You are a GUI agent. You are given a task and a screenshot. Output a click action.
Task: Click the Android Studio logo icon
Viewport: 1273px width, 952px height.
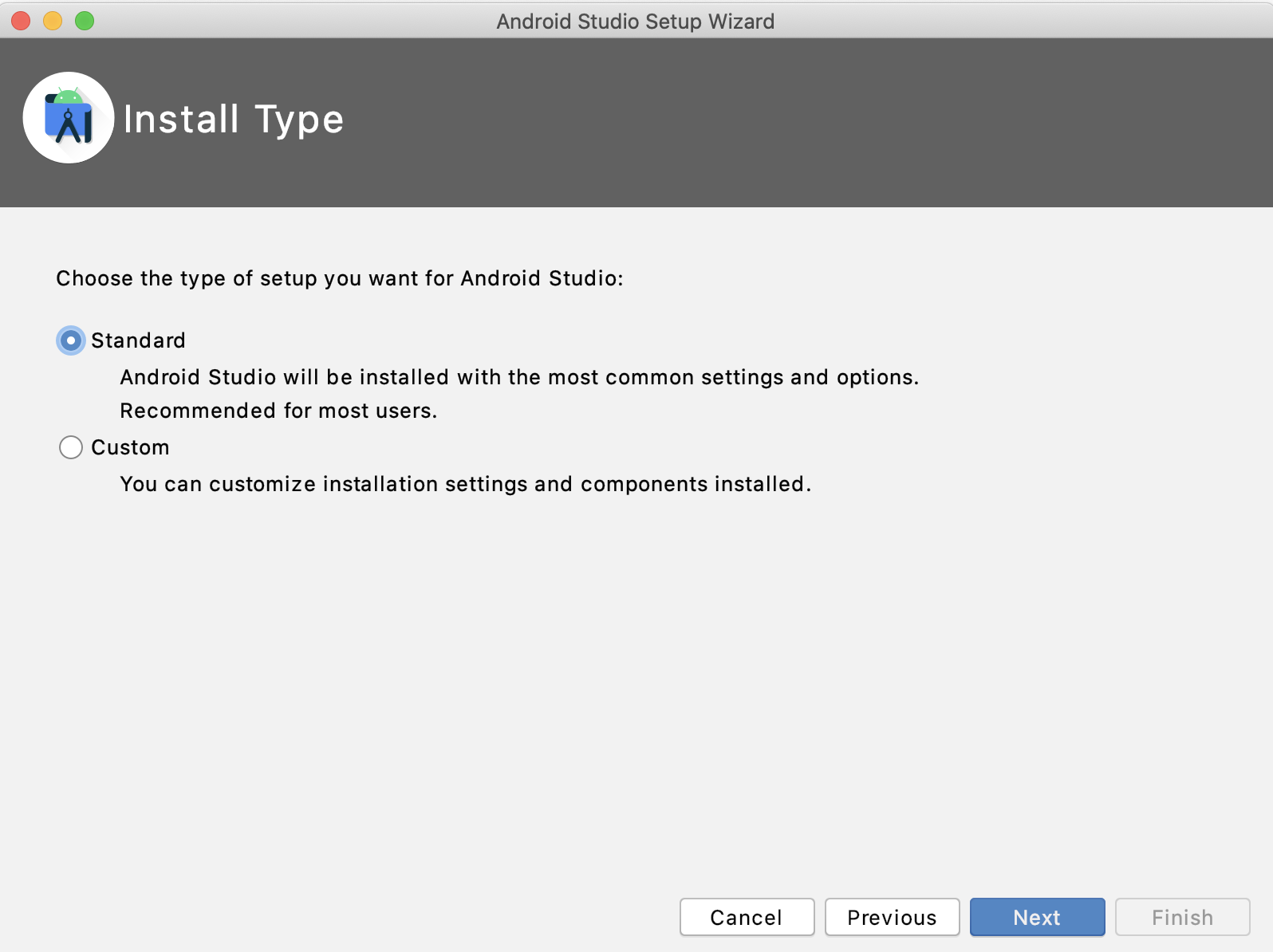pos(69,118)
